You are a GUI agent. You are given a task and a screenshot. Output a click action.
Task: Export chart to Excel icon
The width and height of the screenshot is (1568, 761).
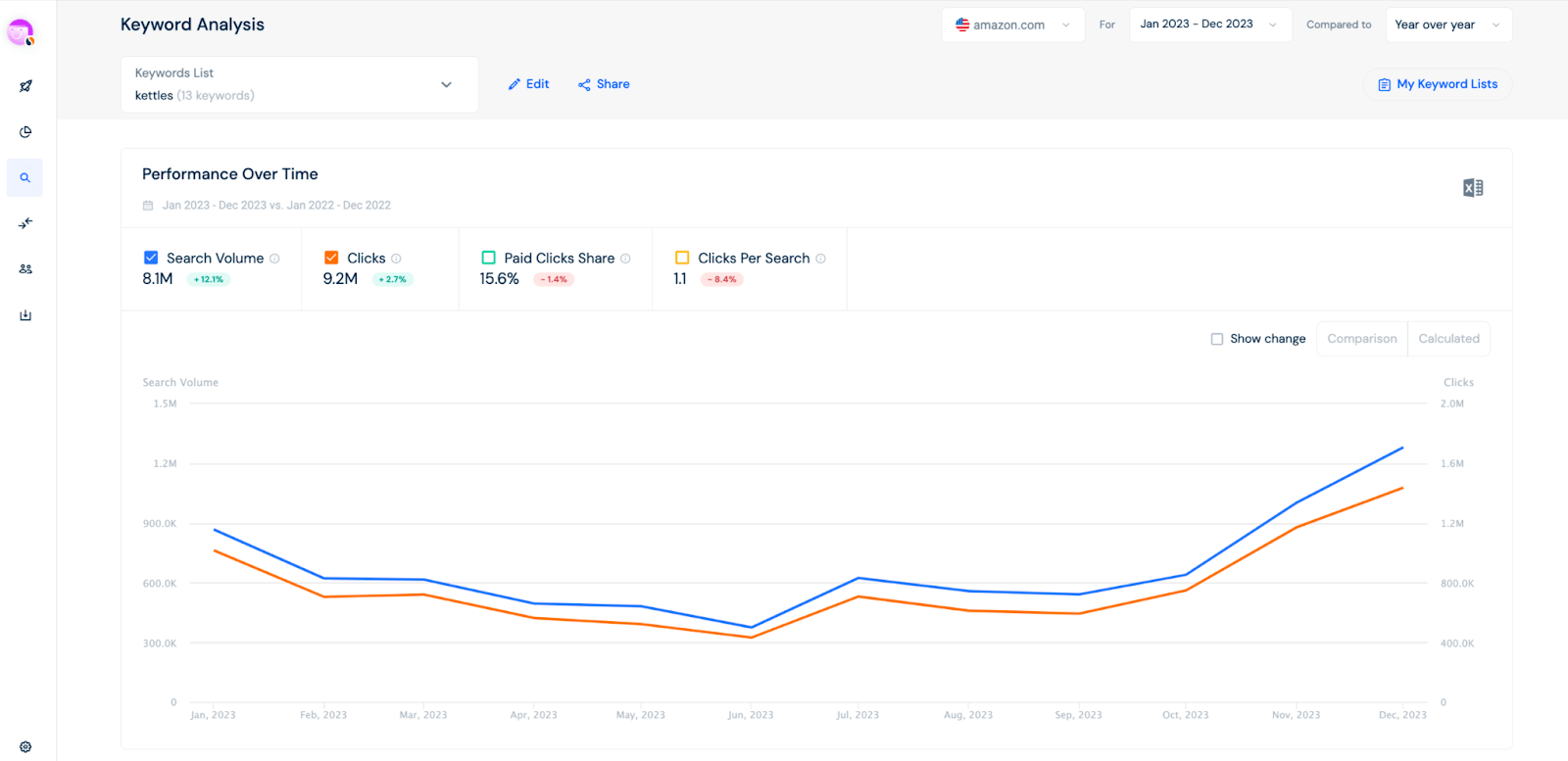click(x=1473, y=188)
